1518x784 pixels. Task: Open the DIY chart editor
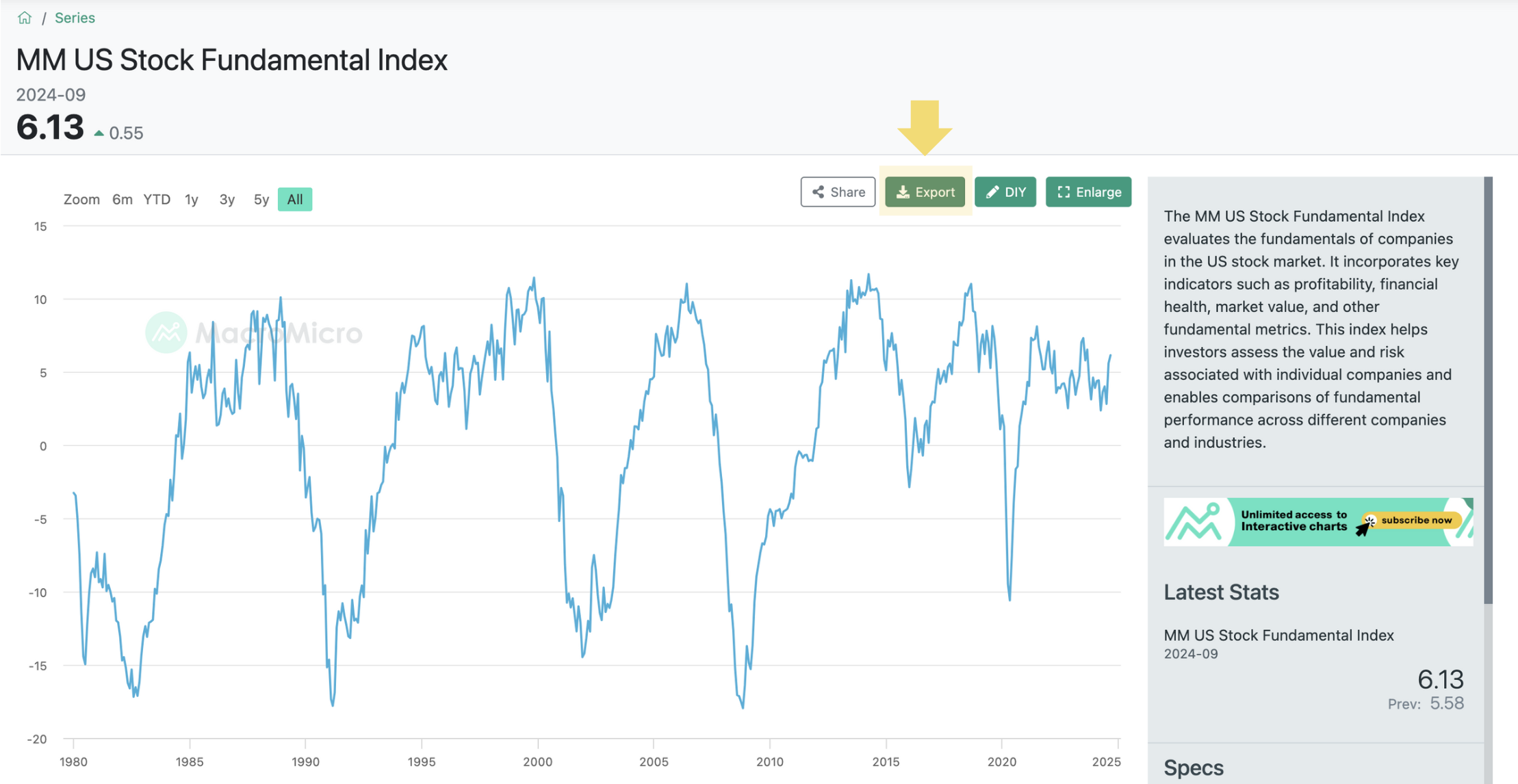coord(1005,192)
